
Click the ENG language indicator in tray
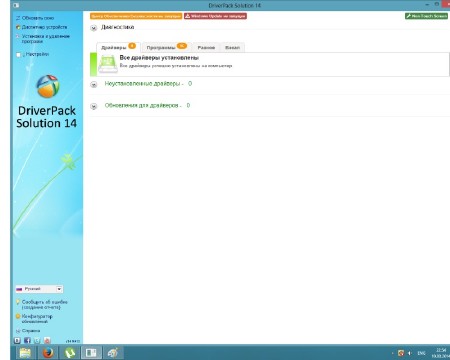(421, 353)
